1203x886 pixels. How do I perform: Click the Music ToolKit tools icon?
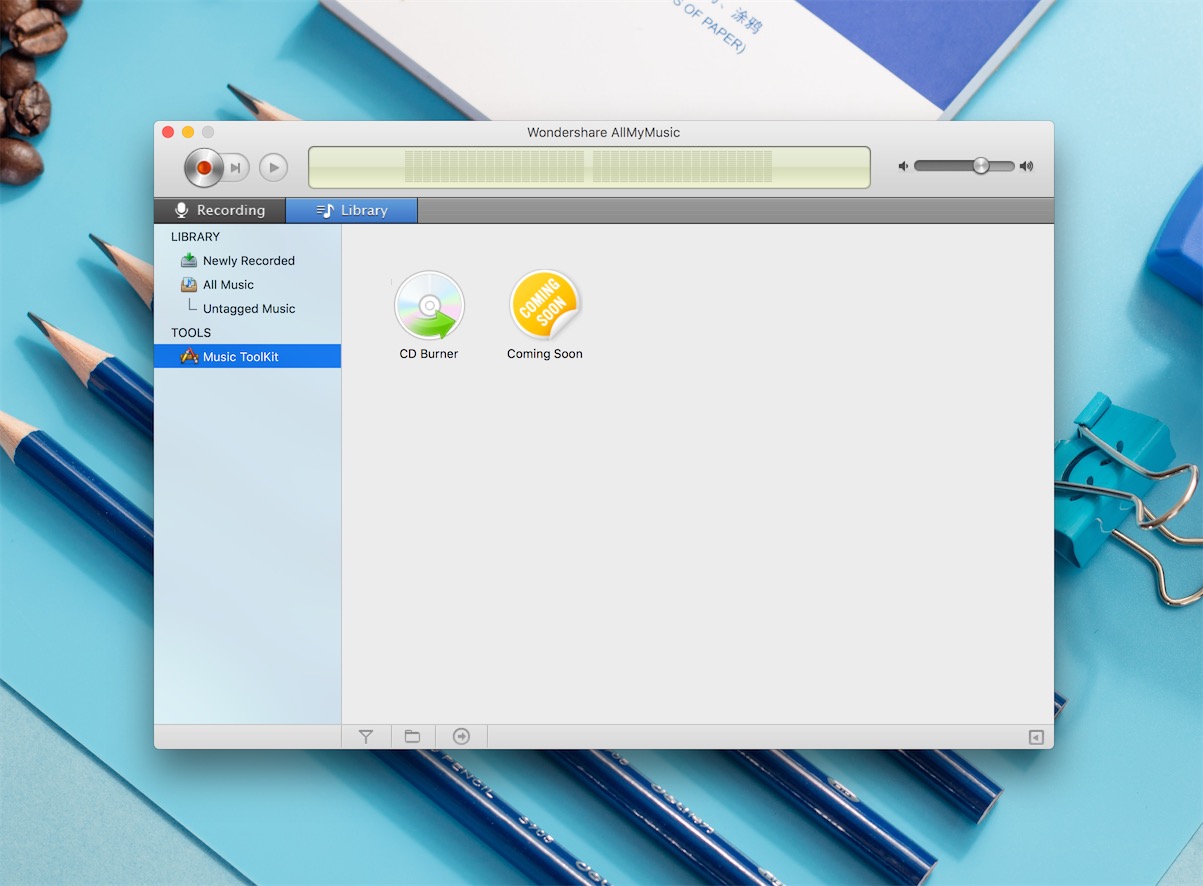click(189, 356)
